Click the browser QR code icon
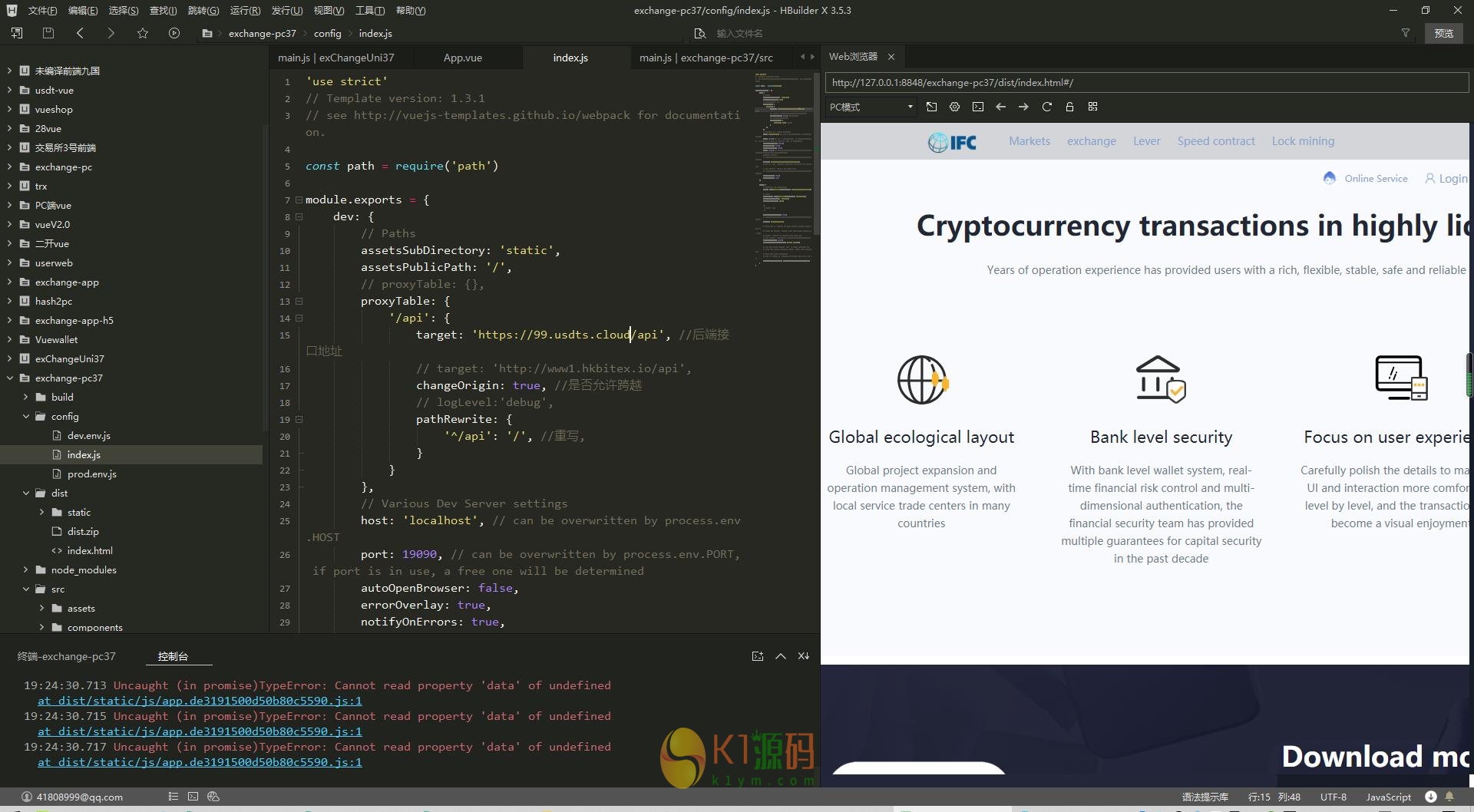The image size is (1474, 812). point(1092,107)
